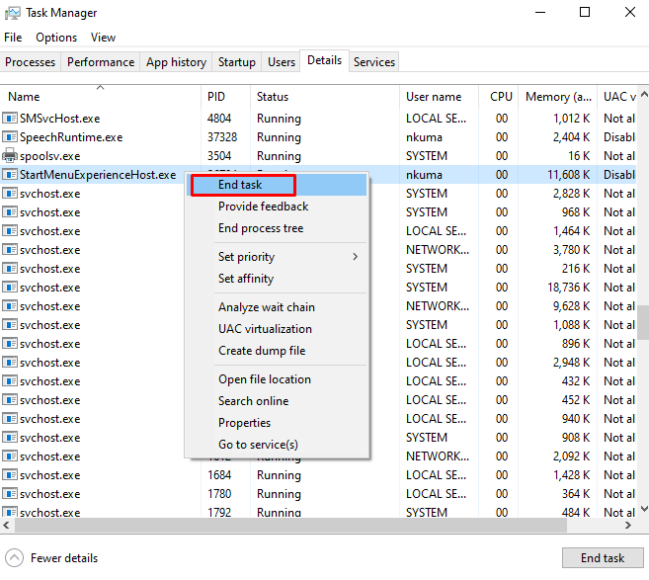Select the SMSvcHost.exe row name
Screen dimensions: 649x580
click(x=60, y=118)
